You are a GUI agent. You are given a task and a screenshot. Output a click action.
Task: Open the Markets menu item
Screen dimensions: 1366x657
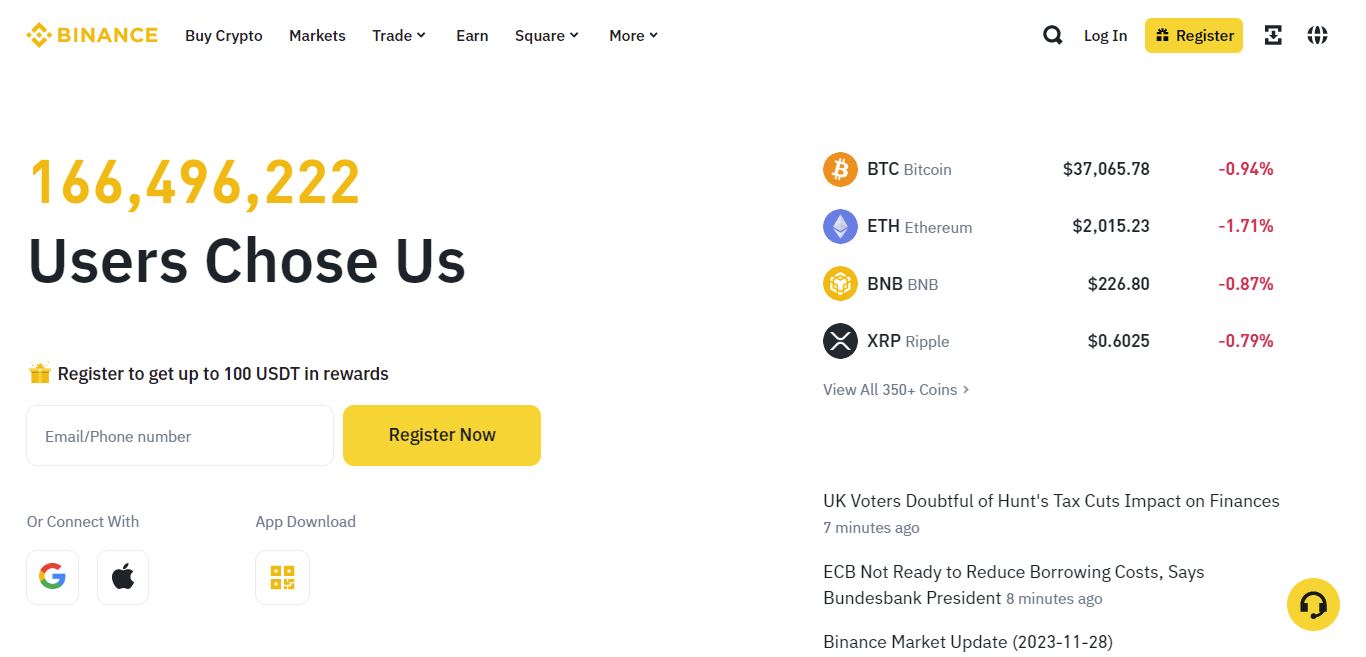click(x=317, y=35)
